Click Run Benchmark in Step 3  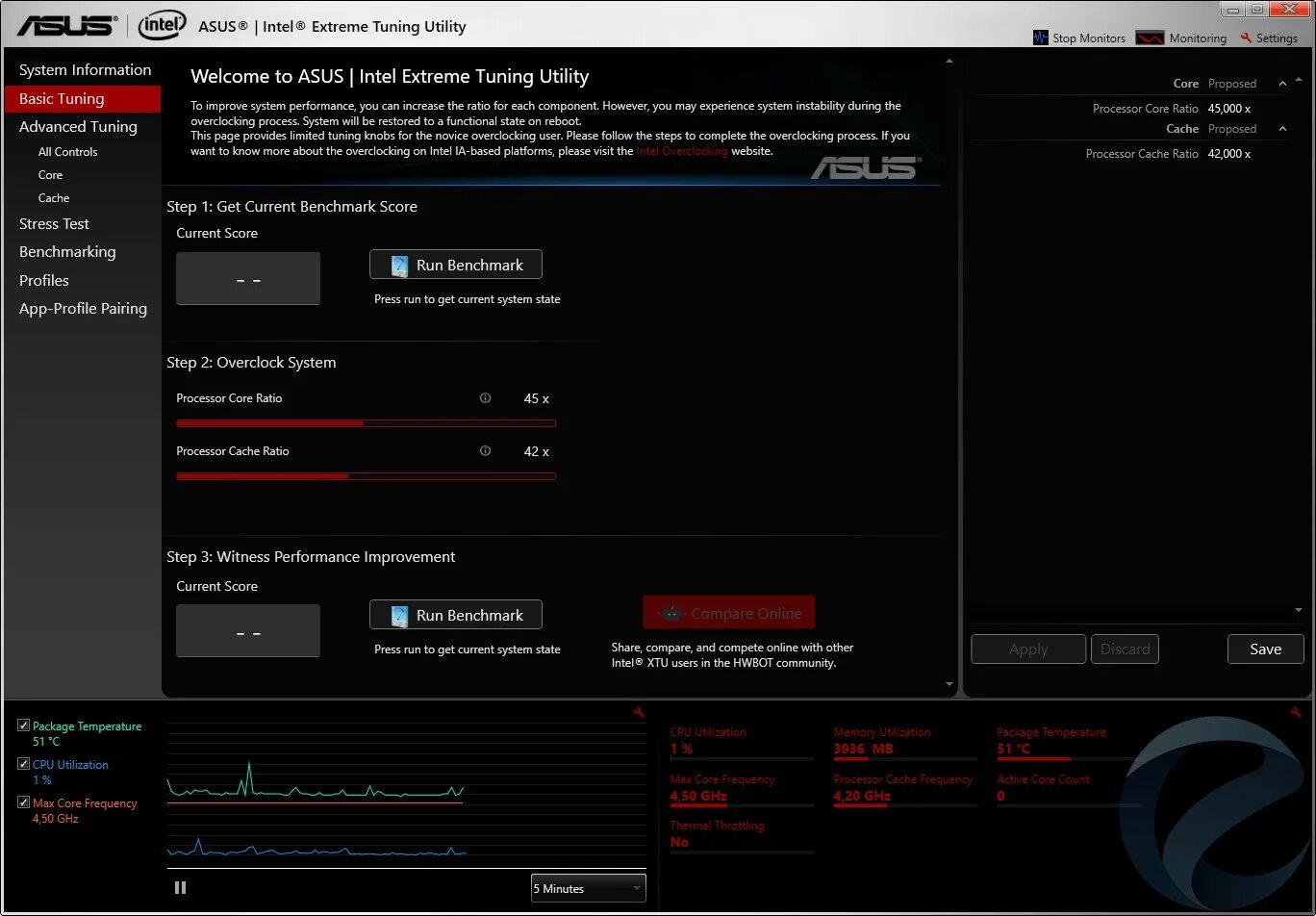click(x=456, y=615)
